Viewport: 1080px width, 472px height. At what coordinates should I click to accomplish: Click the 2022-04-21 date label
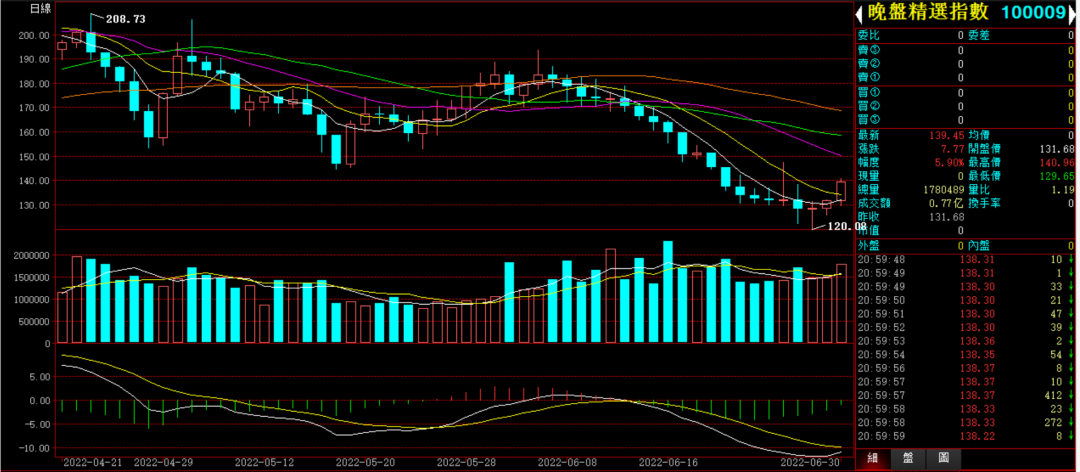(x=91, y=462)
